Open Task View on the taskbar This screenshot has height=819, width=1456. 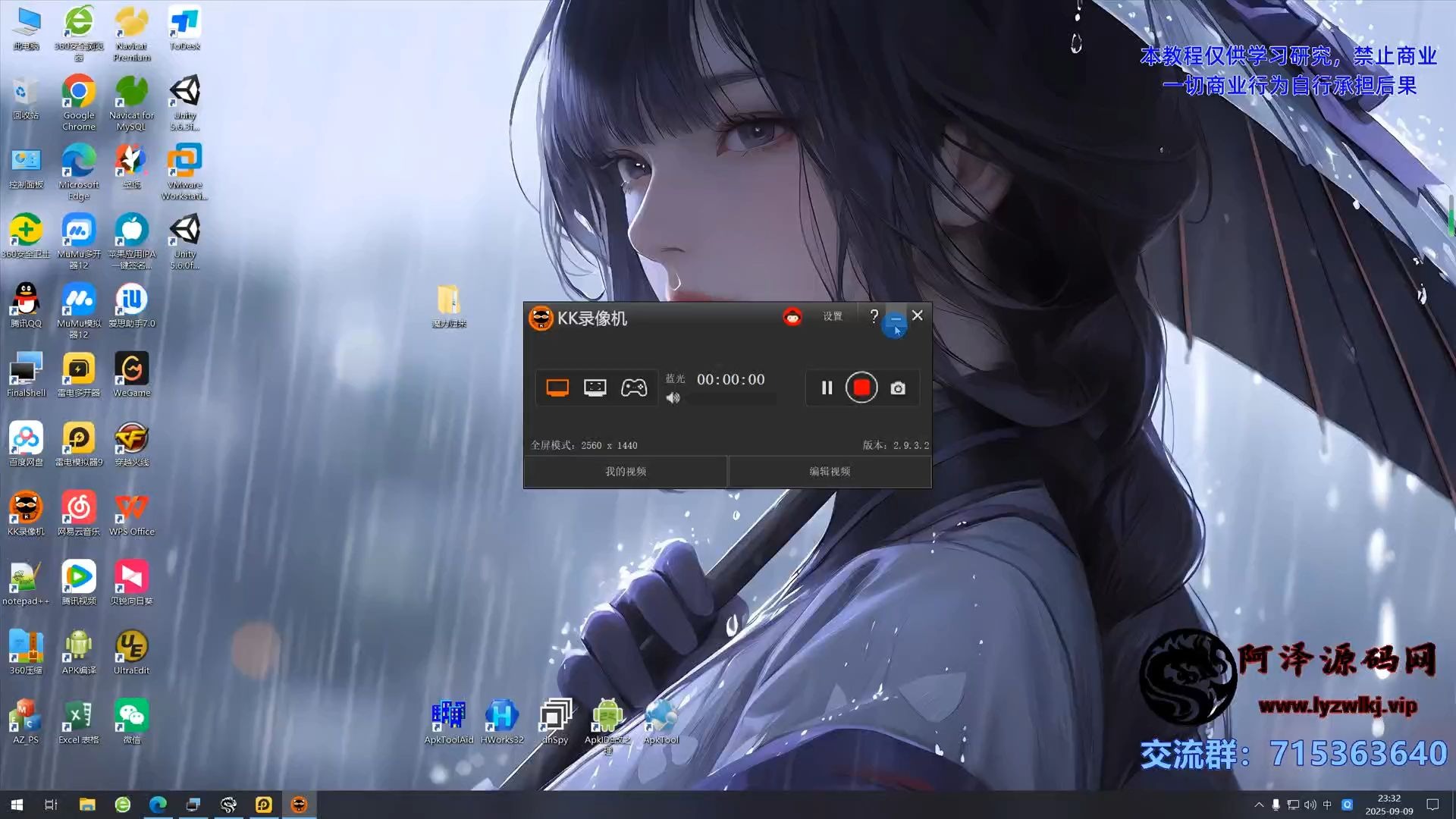point(51,805)
